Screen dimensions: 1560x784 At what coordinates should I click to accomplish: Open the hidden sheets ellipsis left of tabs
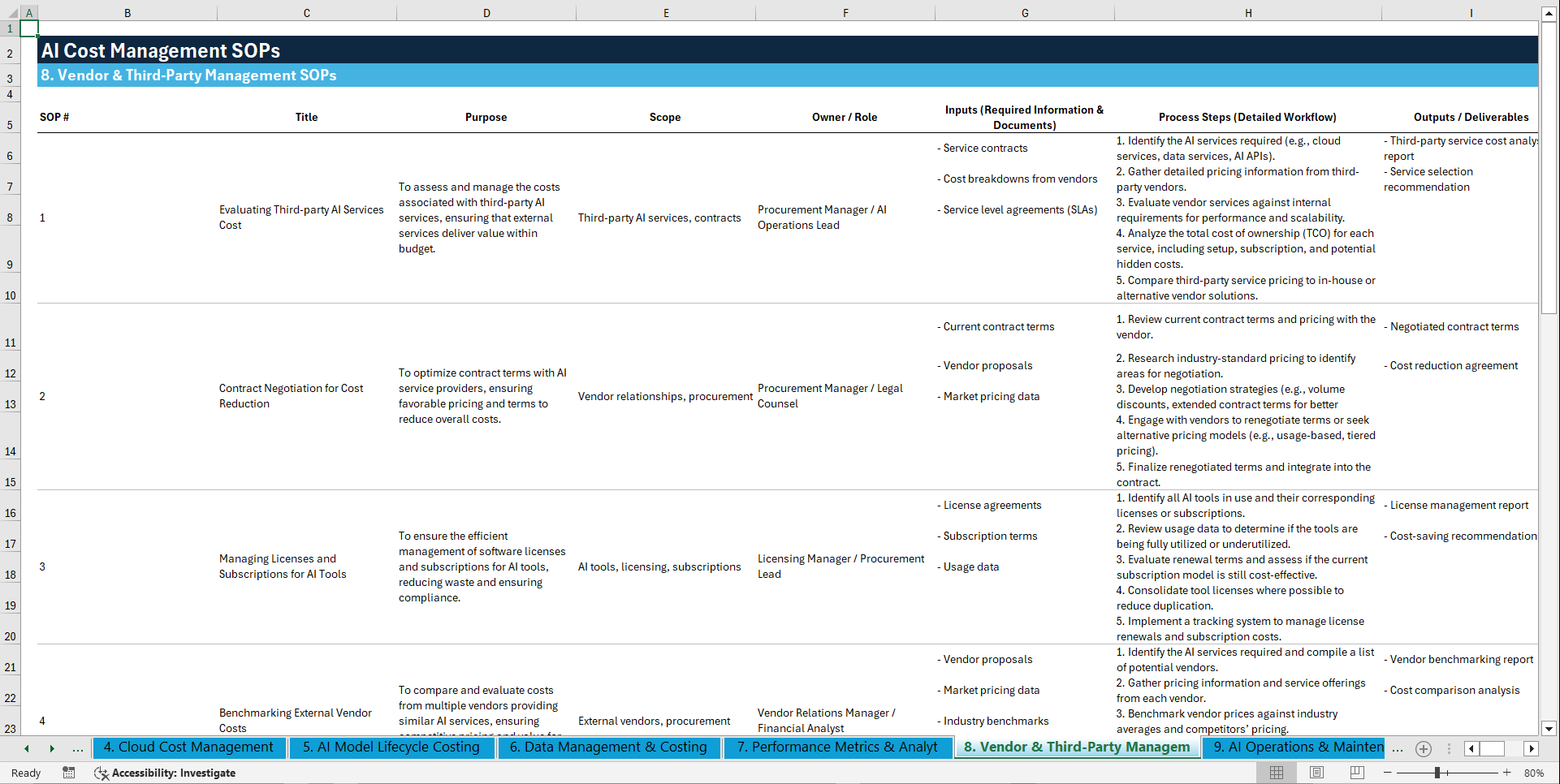click(x=78, y=748)
